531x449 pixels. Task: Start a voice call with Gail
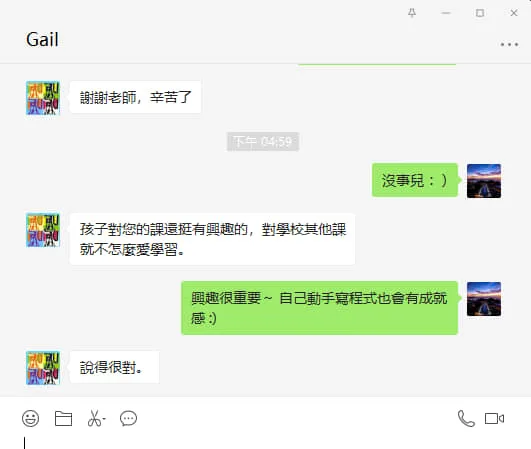tap(466, 419)
